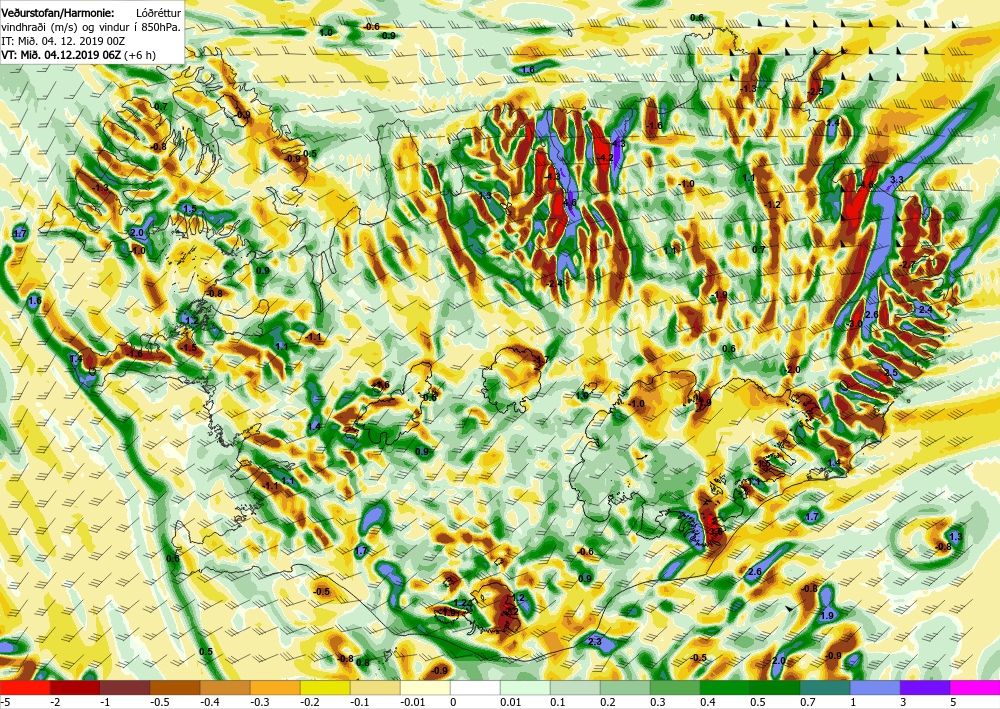The width and height of the screenshot is (1000, 709).
Task: Click the blue legend swatch between 1 and 3
Action: tap(875, 687)
